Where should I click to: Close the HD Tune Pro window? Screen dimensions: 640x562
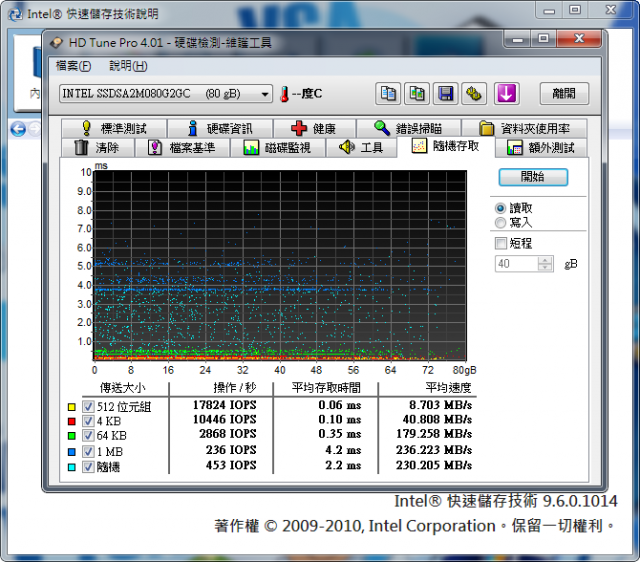point(579,39)
